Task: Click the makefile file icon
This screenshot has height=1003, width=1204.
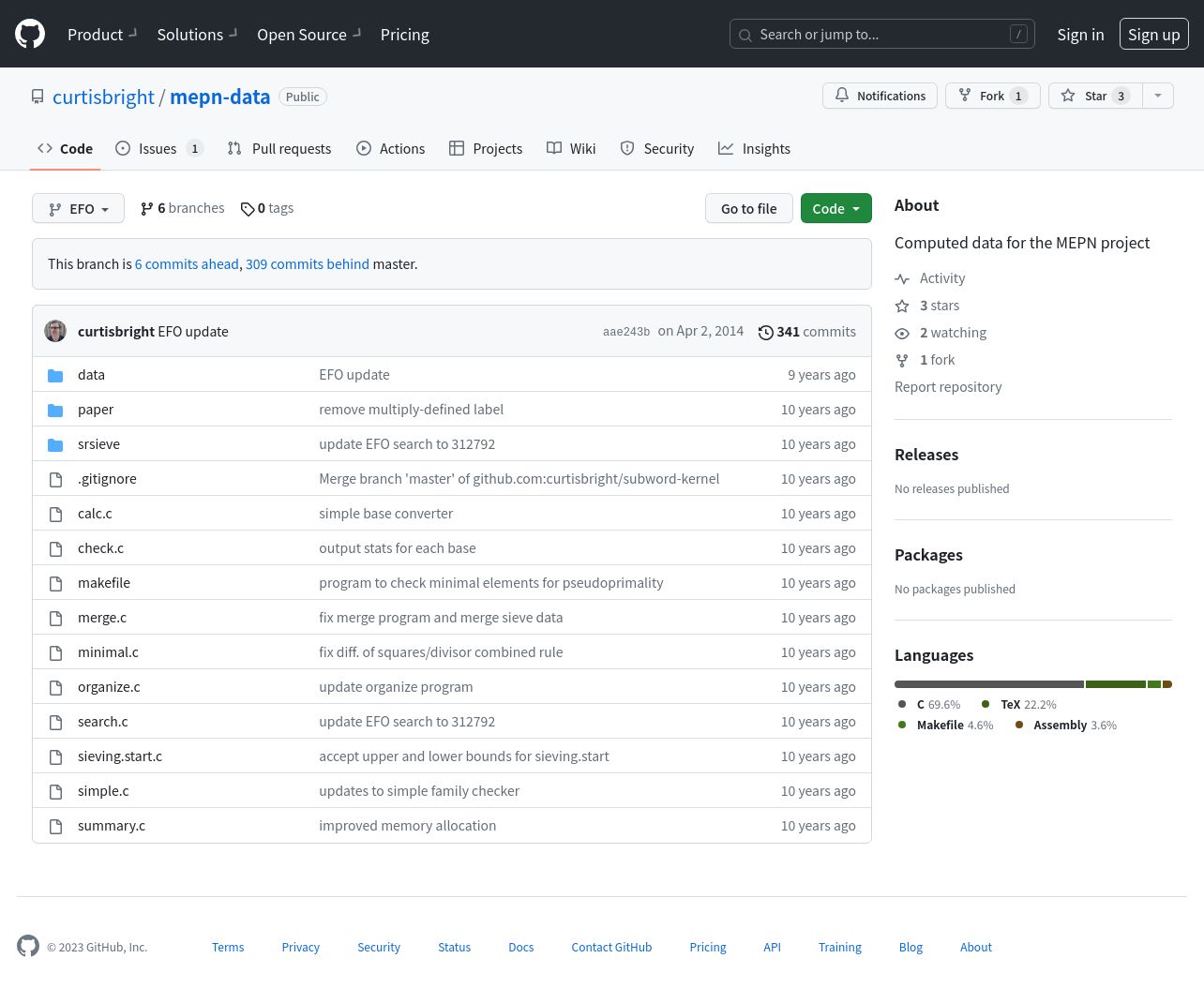Action: pyautogui.click(x=55, y=583)
